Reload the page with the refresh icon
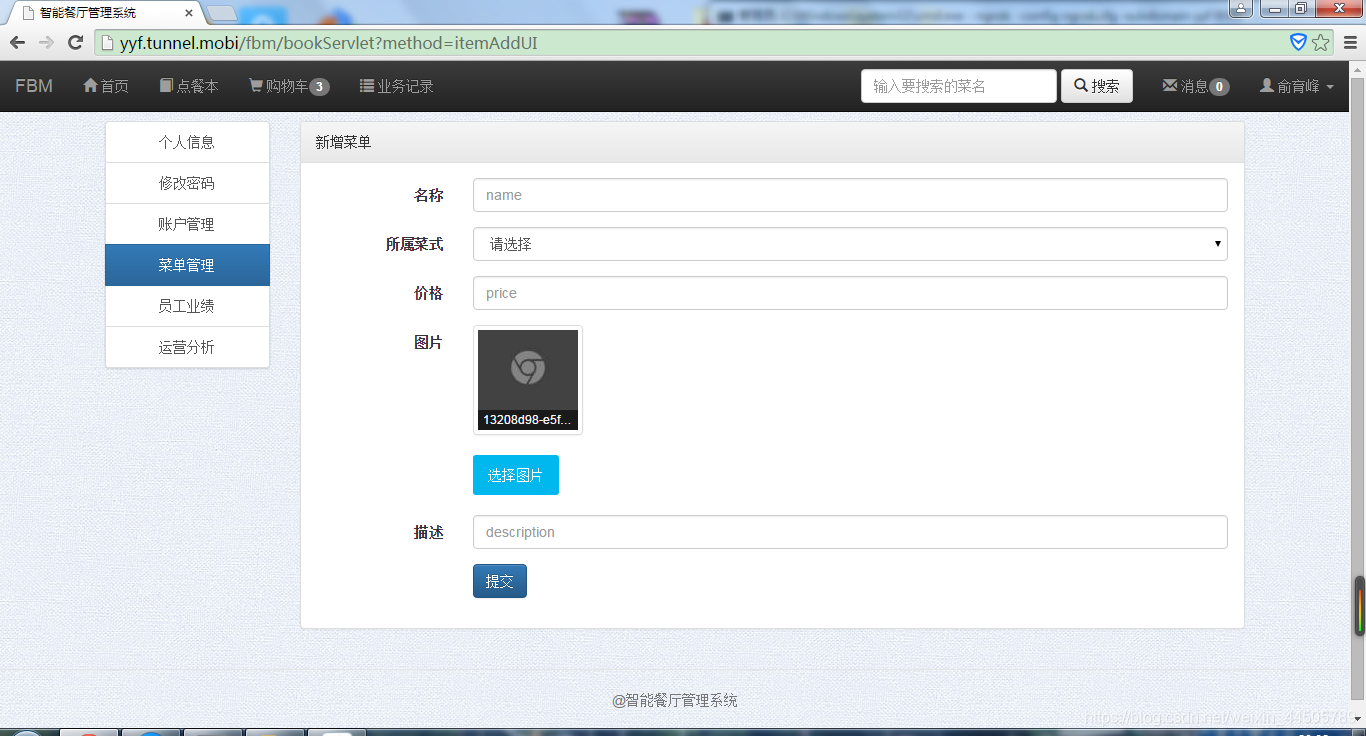Image resolution: width=1366 pixels, height=736 pixels. (x=75, y=42)
